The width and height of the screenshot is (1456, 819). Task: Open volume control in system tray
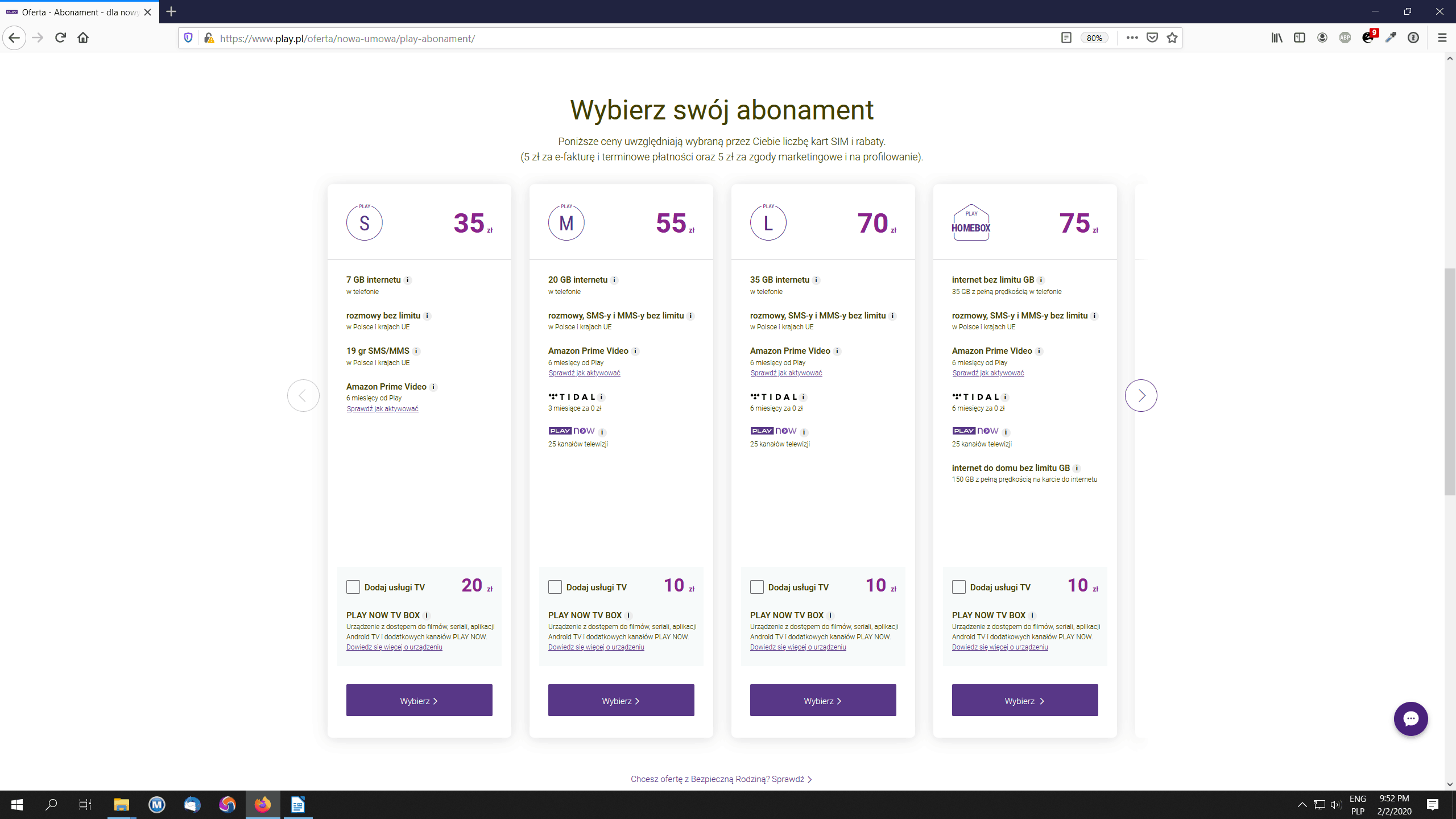(x=1336, y=805)
